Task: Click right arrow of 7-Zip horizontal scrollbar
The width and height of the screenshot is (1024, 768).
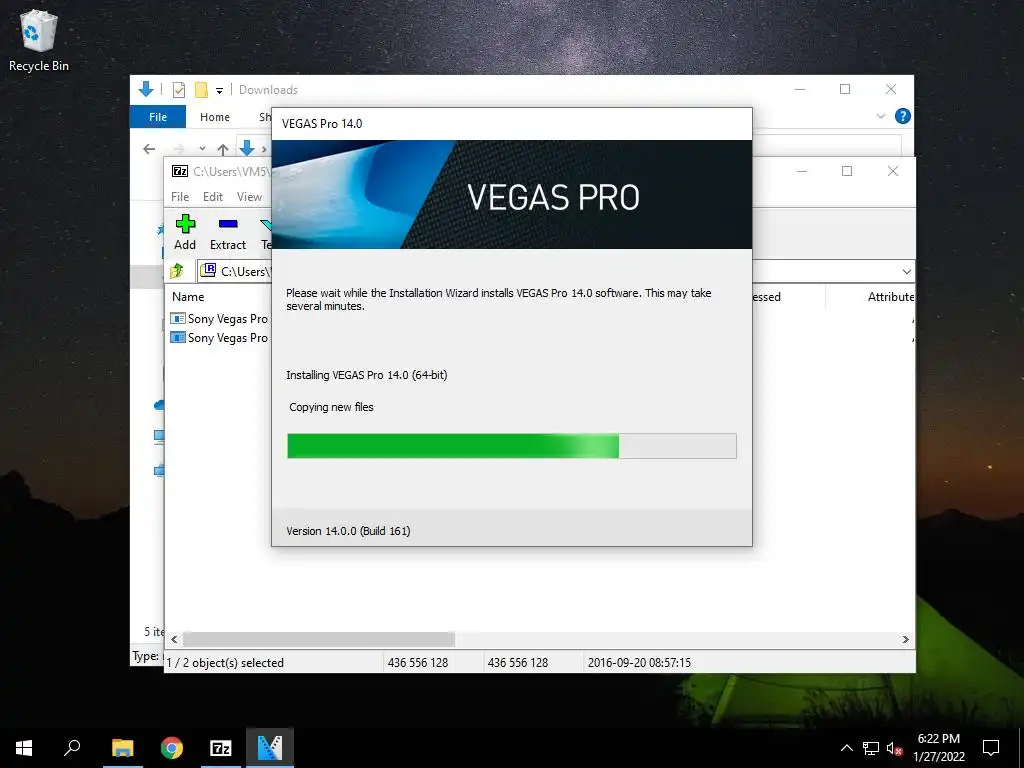Action: 906,639
